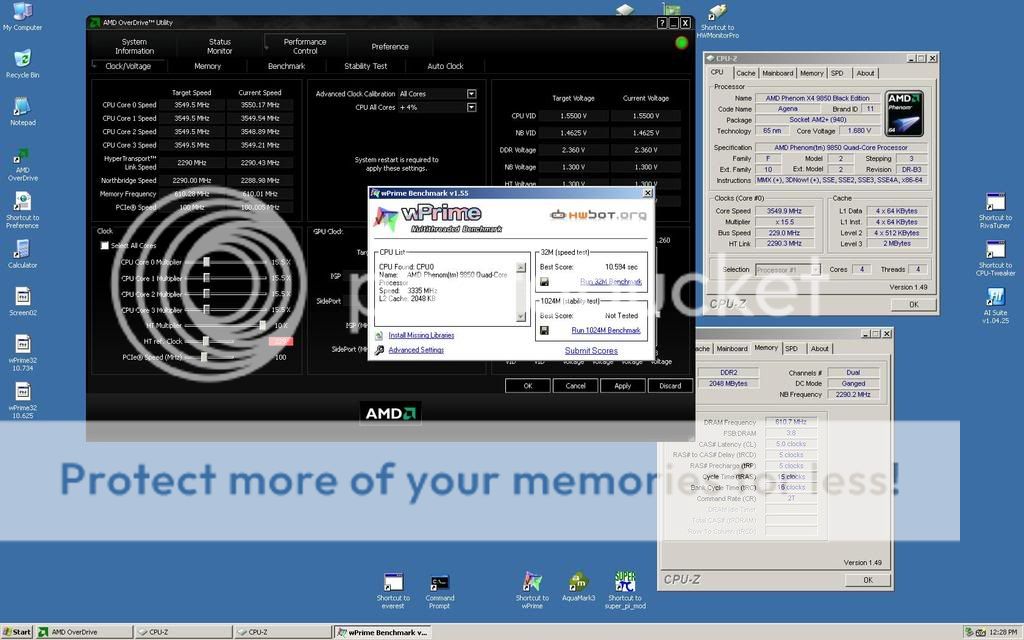Open the Cache tab in the front CPU-Z window
The image size is (1024, 640).
point(745,73)
